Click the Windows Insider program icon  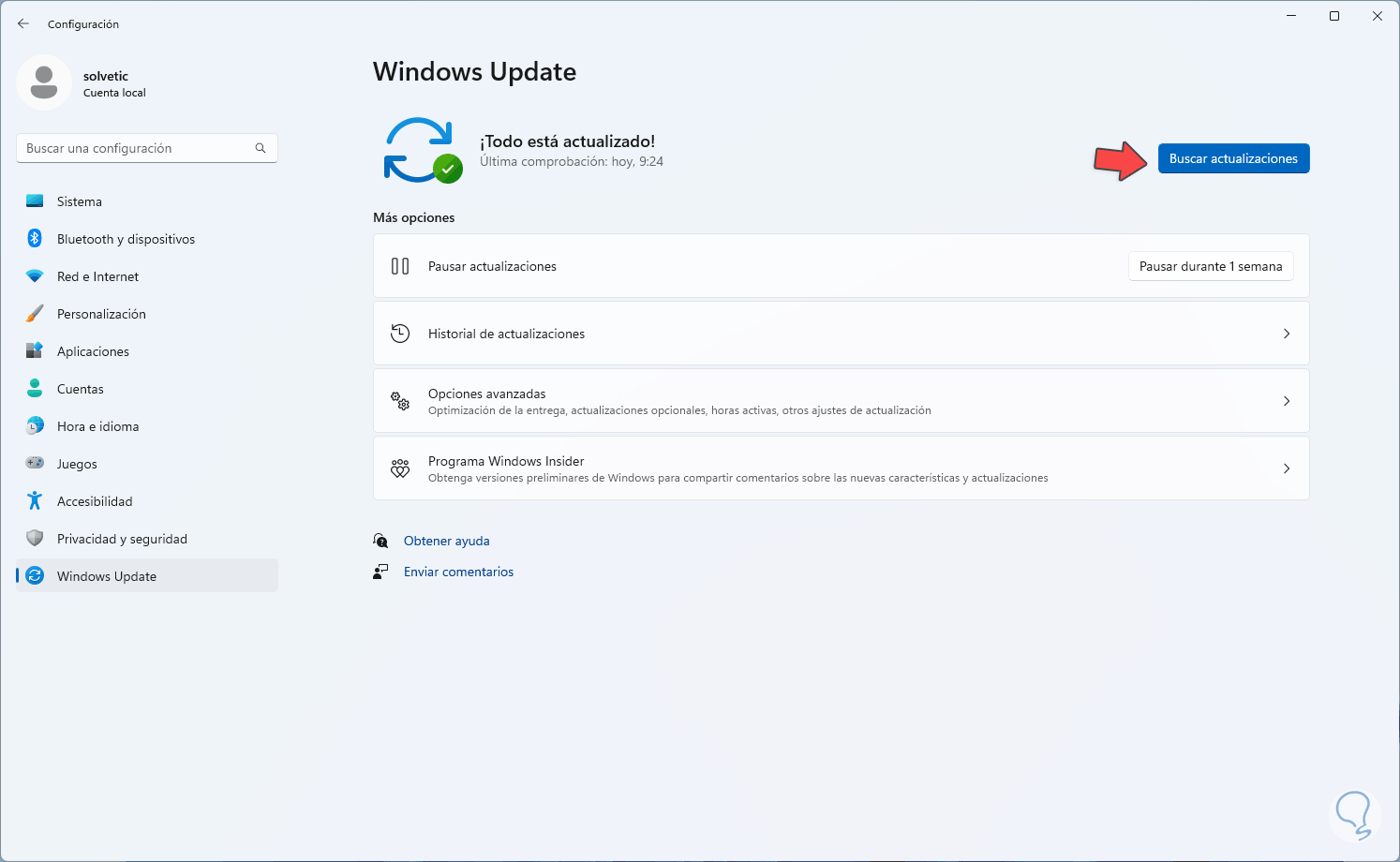[400, 468]
